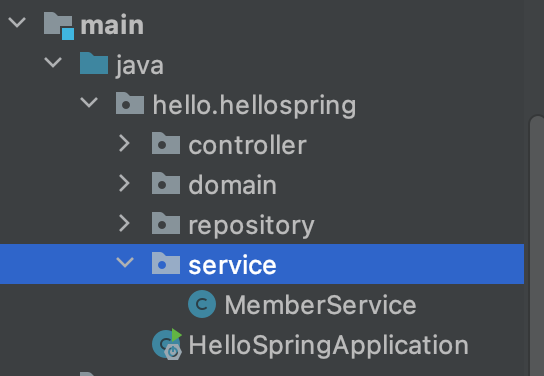
Task: Collapse the main folder chevron
Action: [17, 23]
